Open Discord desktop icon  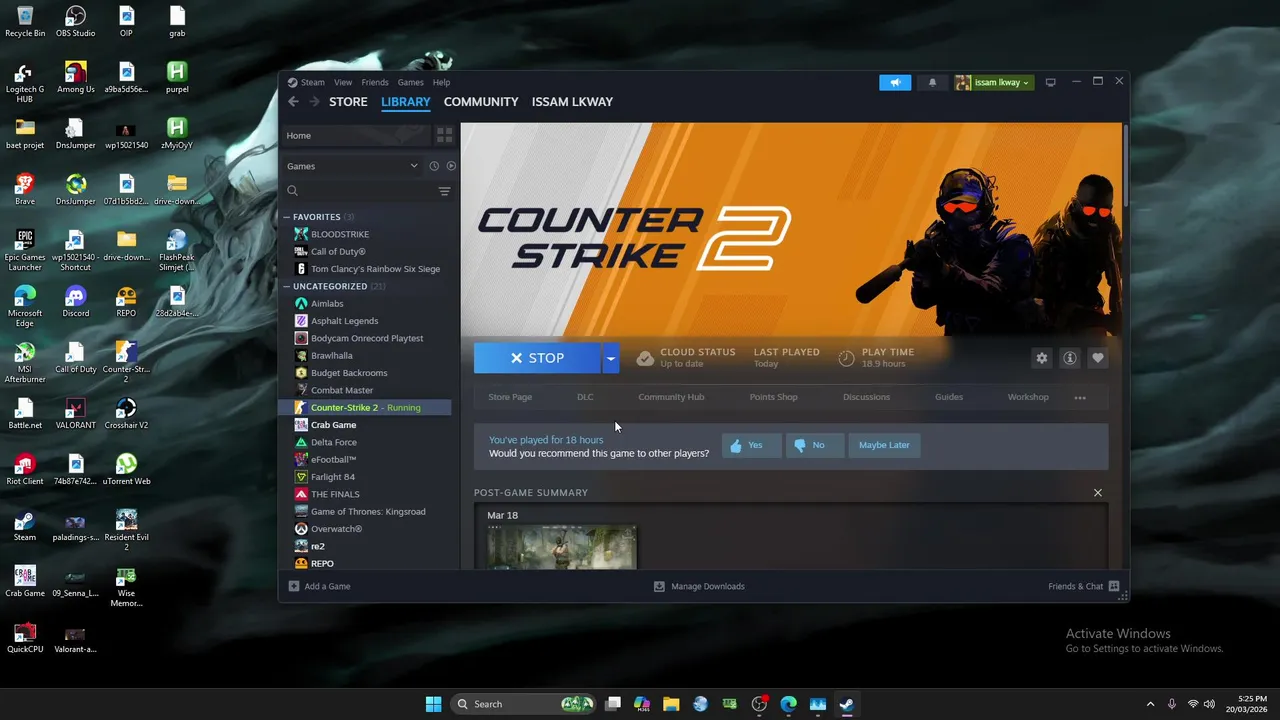(75, 302)
